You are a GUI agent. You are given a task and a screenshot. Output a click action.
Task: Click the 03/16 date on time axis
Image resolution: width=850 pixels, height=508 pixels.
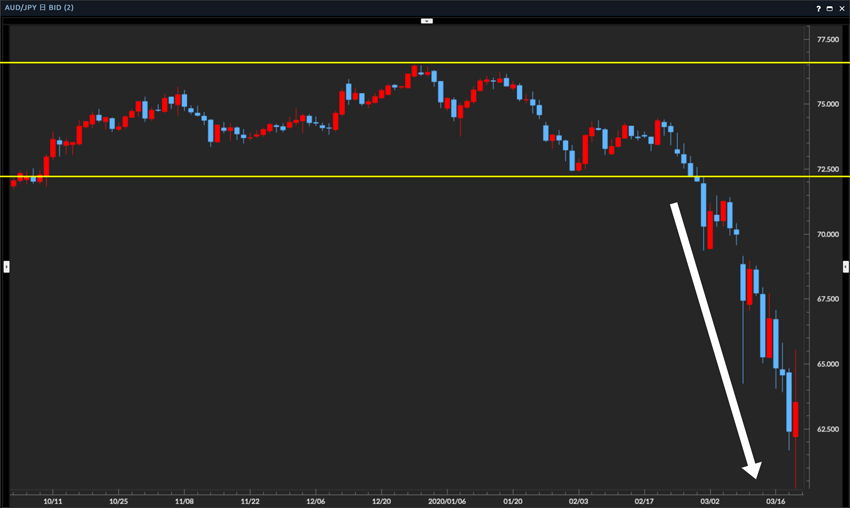775,499
